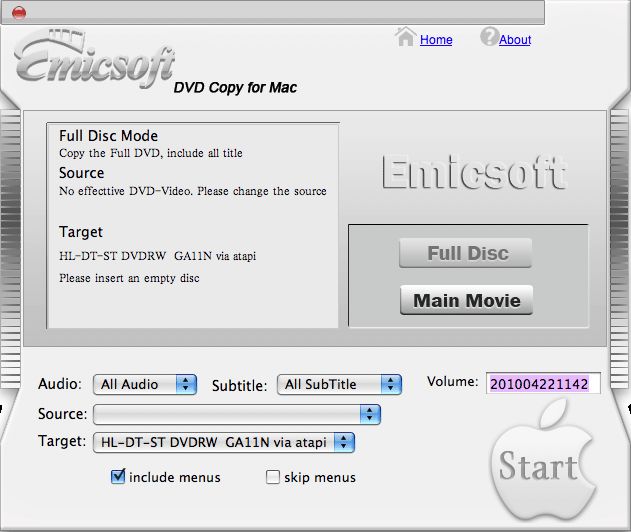Close the window with the red button
Screen dimensions: 631x532
pos(19,13)
